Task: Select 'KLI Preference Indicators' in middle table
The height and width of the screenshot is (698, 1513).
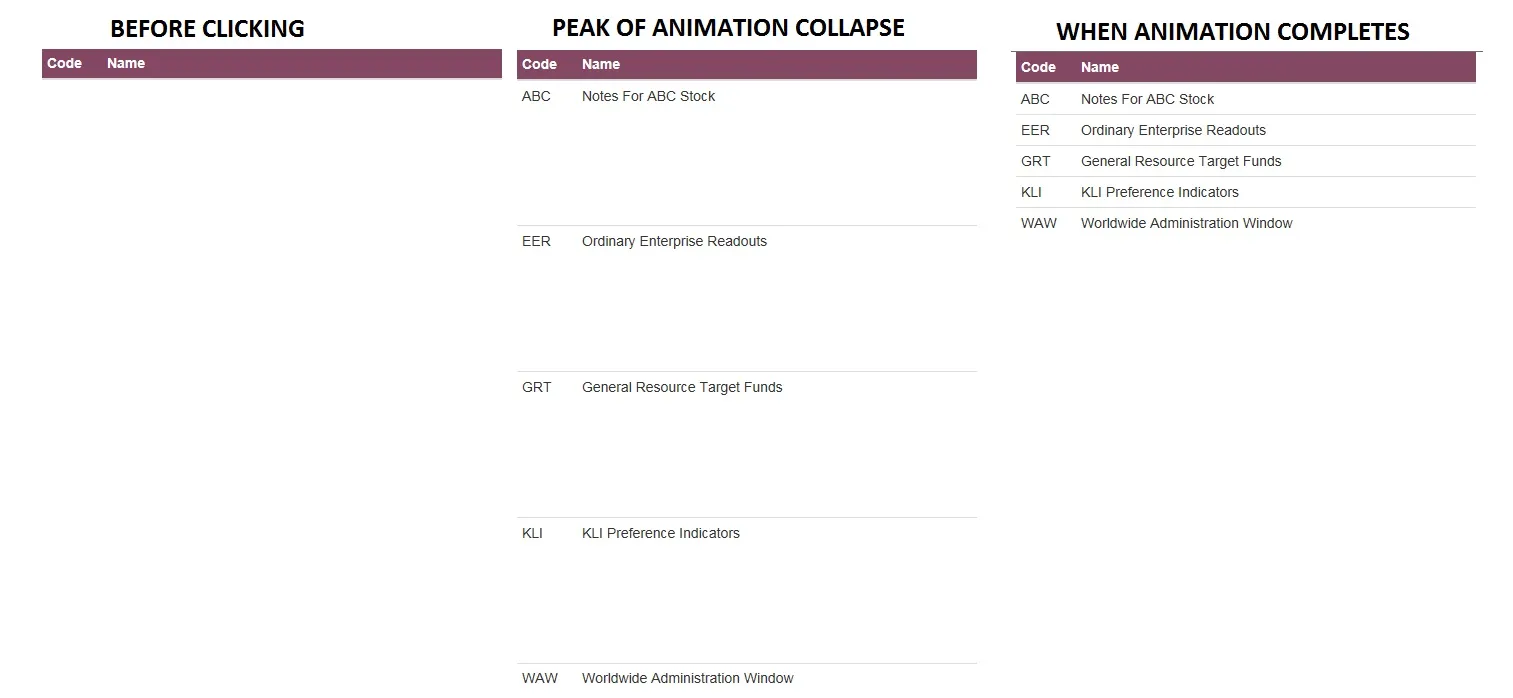Action: coord(661,533)
